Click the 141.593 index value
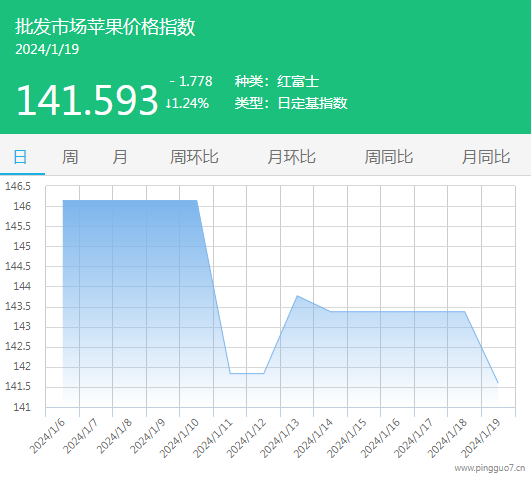 [87, 100]
